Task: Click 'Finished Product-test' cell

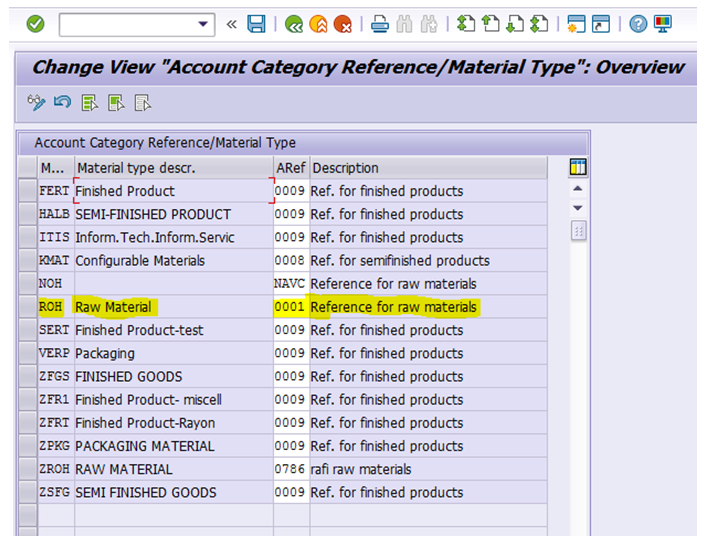Action: tap(174, 330)
